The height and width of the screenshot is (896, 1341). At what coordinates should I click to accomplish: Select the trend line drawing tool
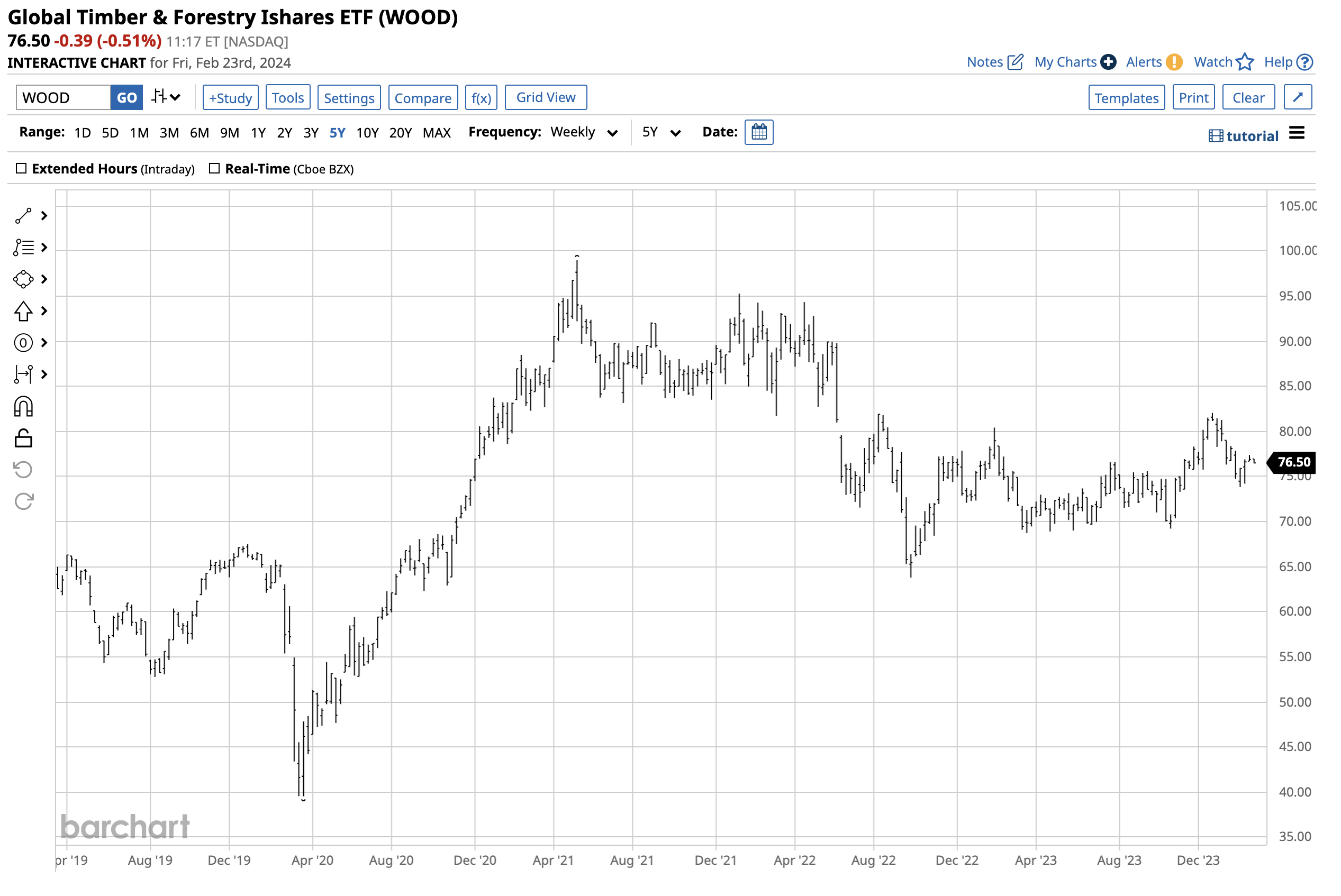23,216
